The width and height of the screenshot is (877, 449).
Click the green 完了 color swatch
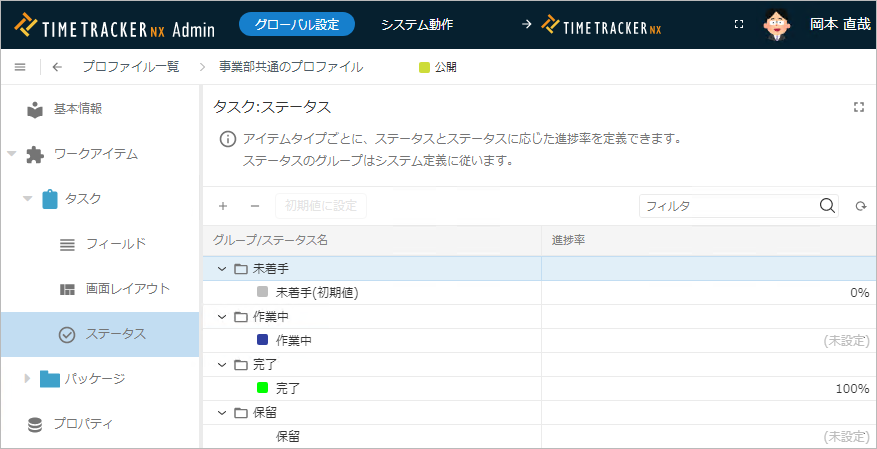coord(262,388)
